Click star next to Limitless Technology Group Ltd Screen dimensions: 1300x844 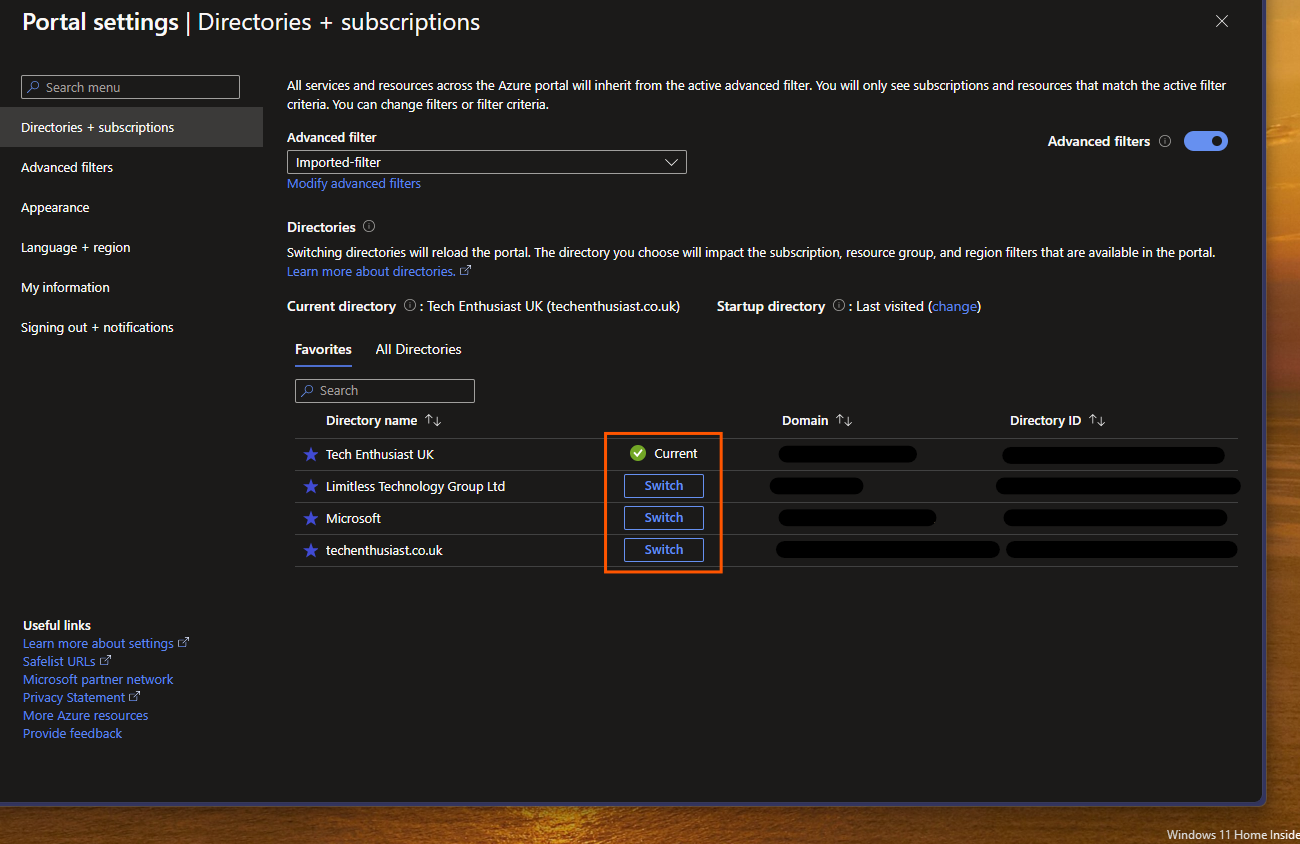pos(310,487)
